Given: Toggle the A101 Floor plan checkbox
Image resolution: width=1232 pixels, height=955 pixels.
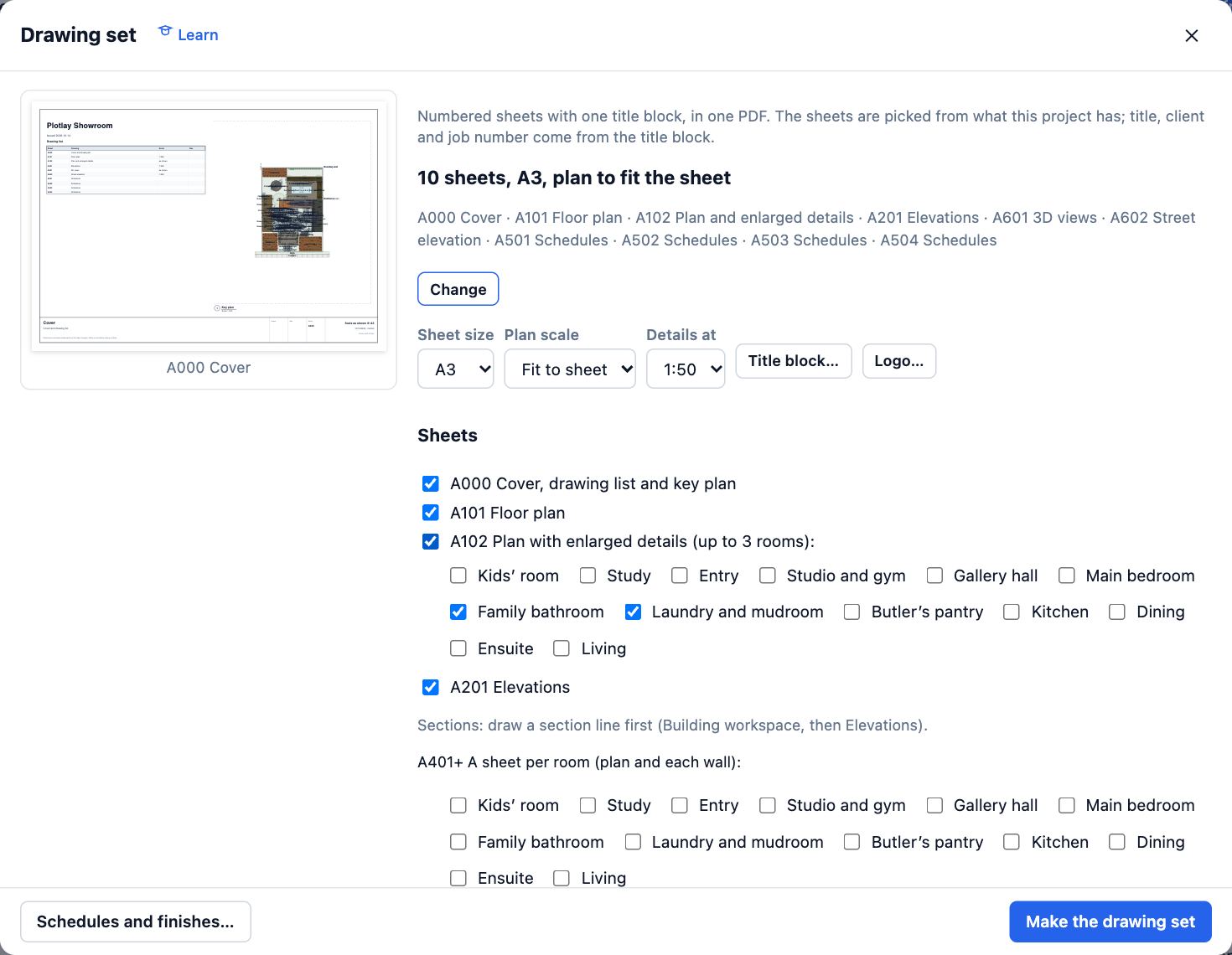Looking at the screenshot, I should point(431,513).
